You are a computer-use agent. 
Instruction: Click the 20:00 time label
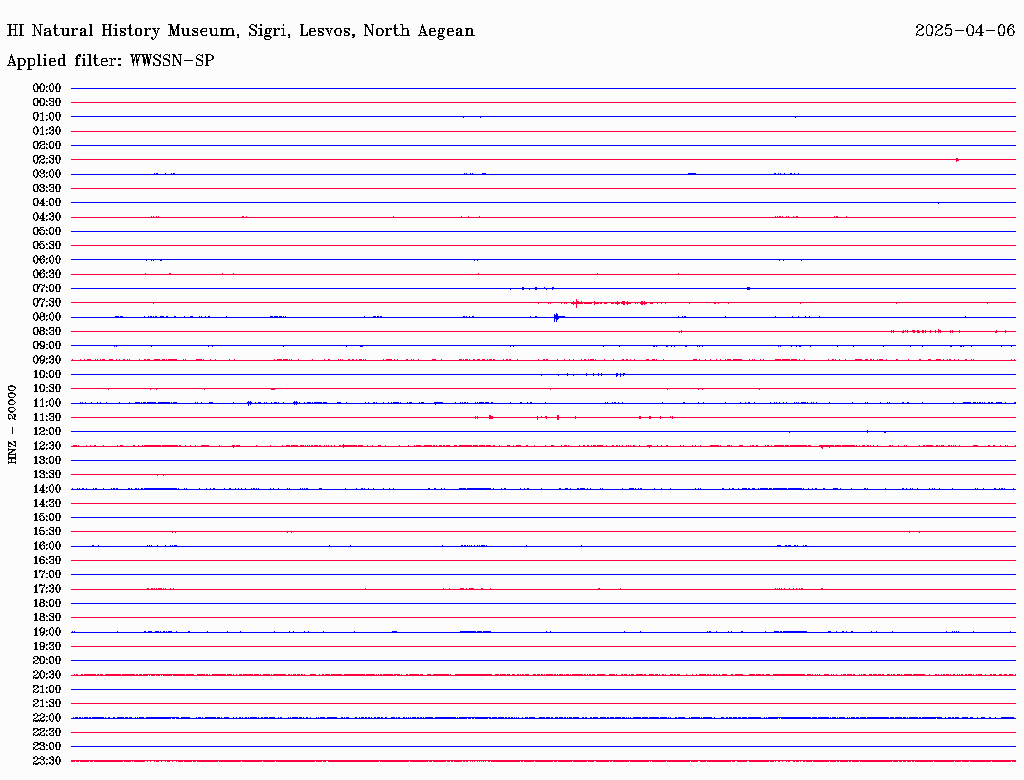pos(47,660)
